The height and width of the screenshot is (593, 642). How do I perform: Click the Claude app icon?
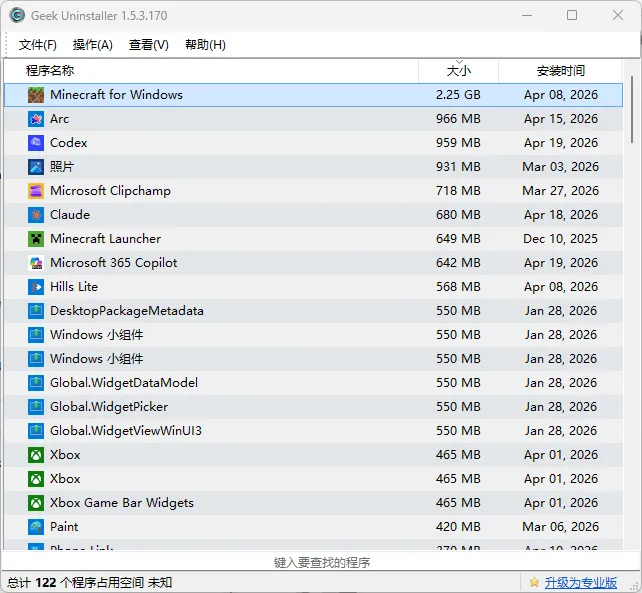point(36,215)
